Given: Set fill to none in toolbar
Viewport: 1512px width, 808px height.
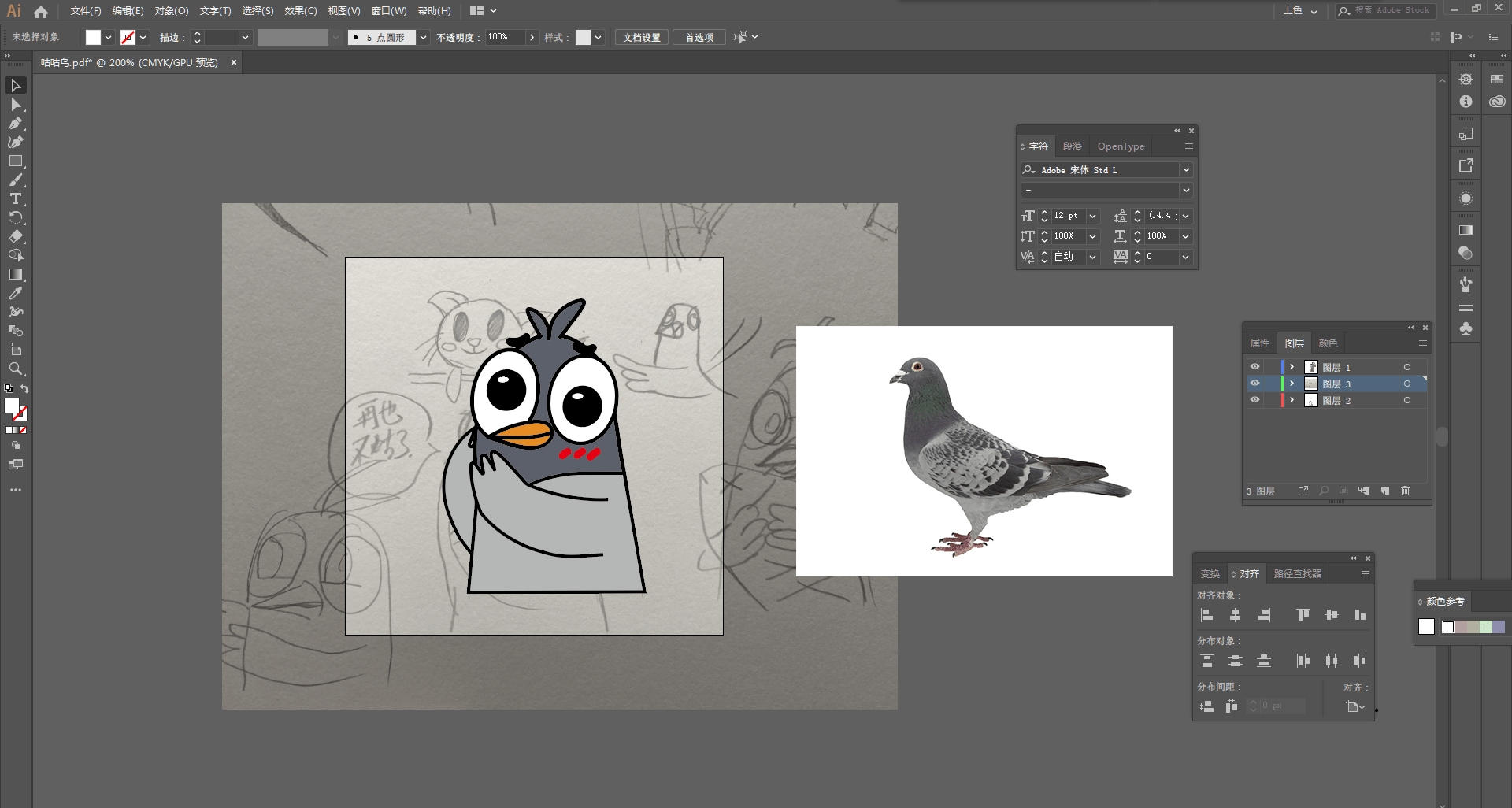Looking at the screenshot, I should [x=23, y=430].
